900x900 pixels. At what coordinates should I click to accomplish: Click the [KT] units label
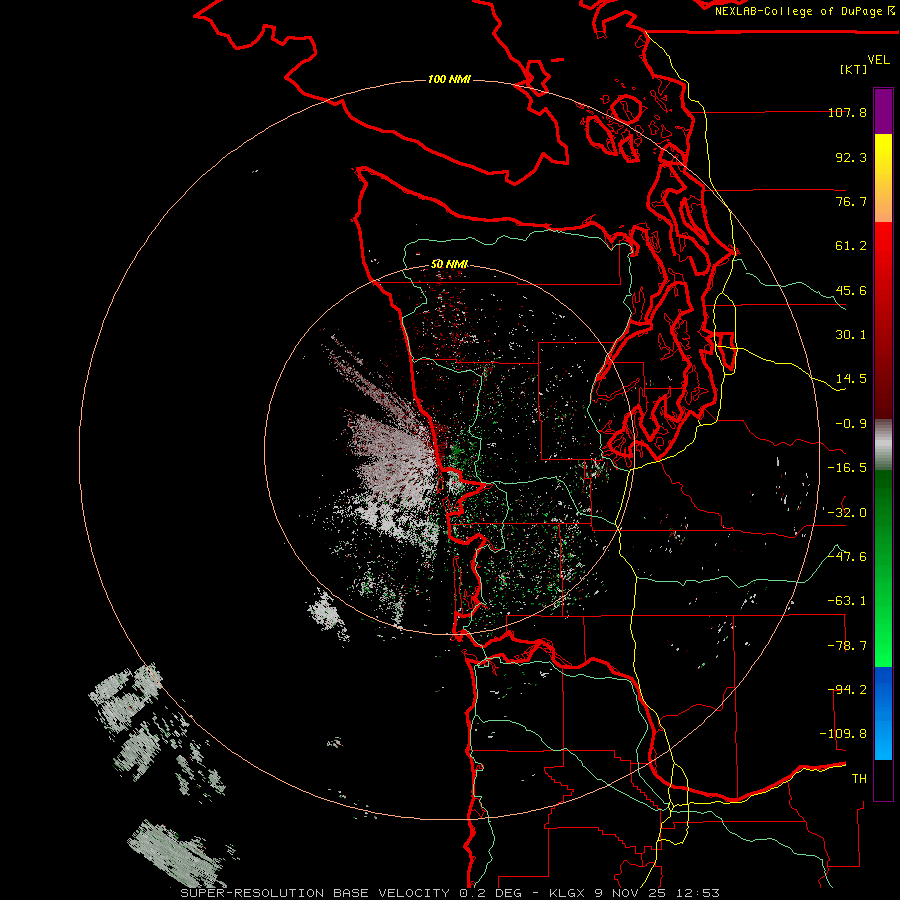point(854,69)
